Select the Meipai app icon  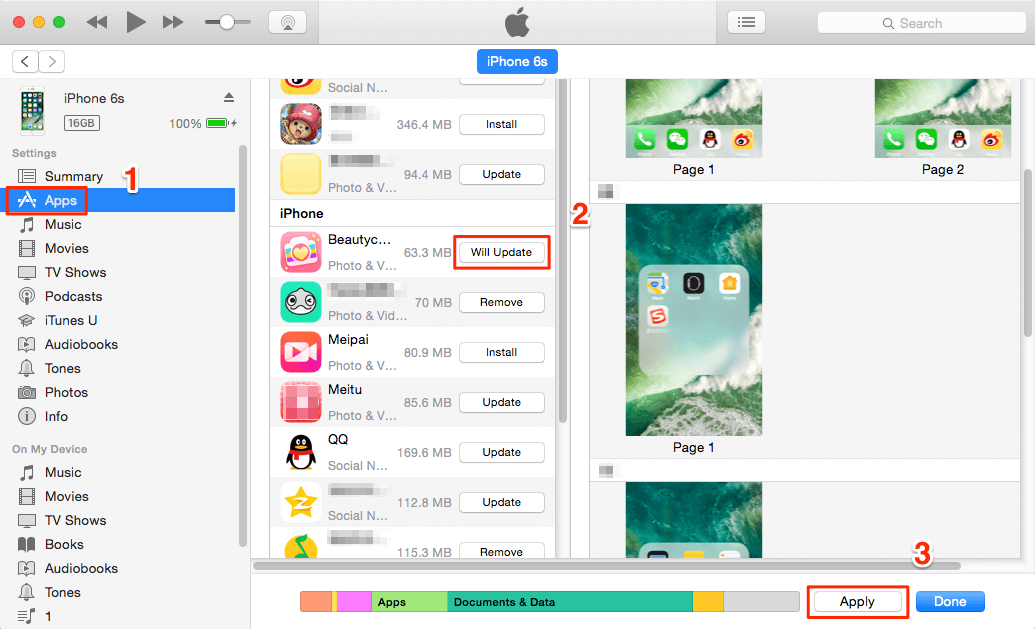tap(301, 352)
